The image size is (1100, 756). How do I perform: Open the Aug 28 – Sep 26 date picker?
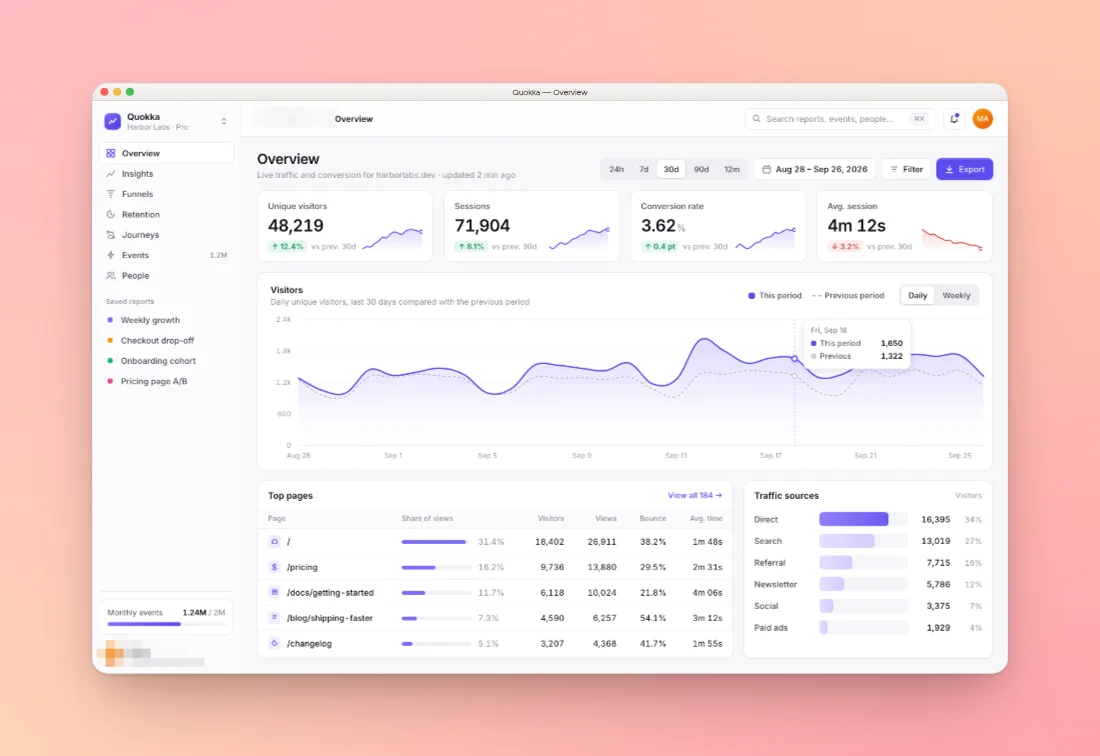point(814,170)
